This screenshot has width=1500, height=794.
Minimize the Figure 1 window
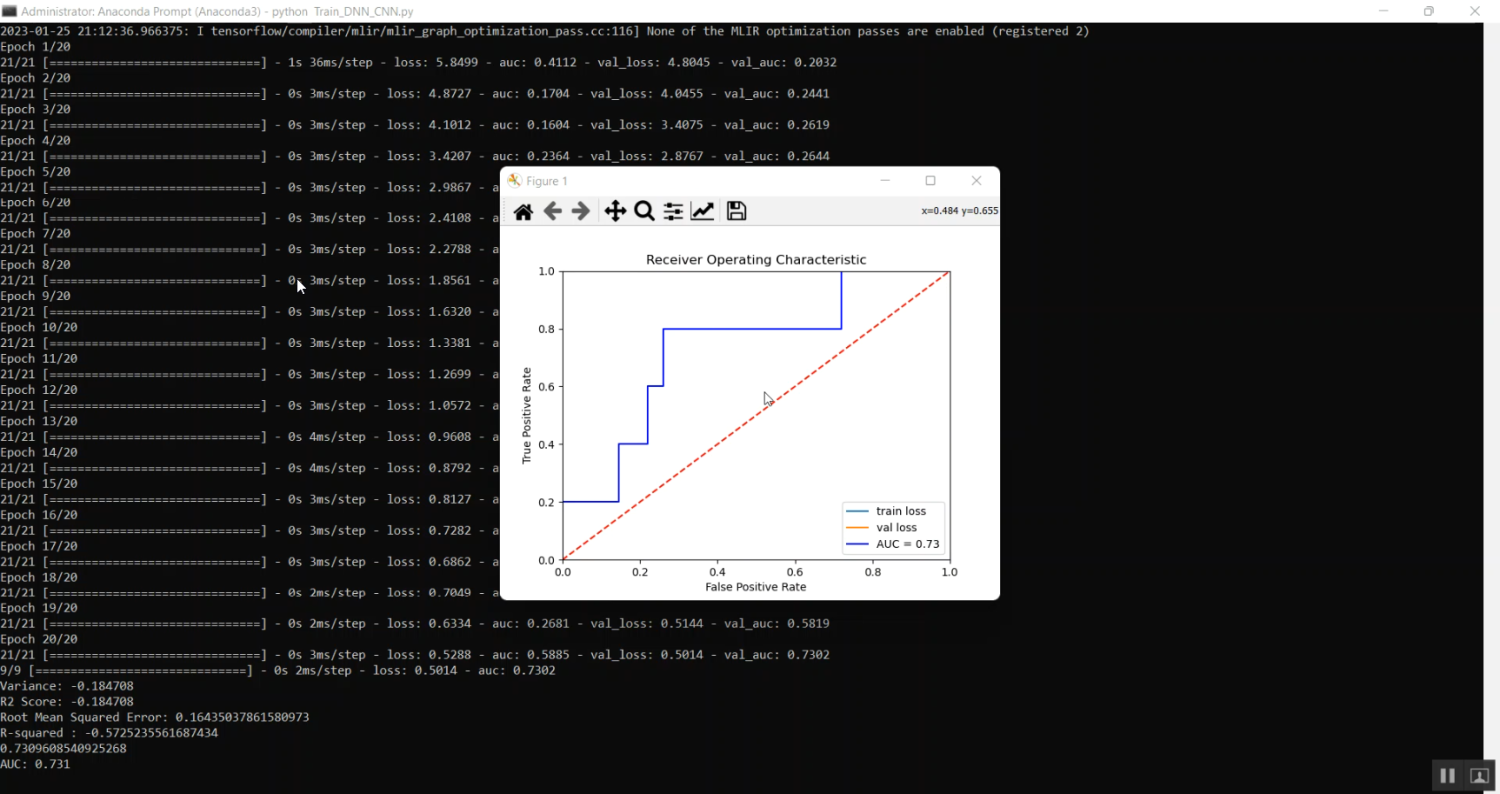coord(885,180)
